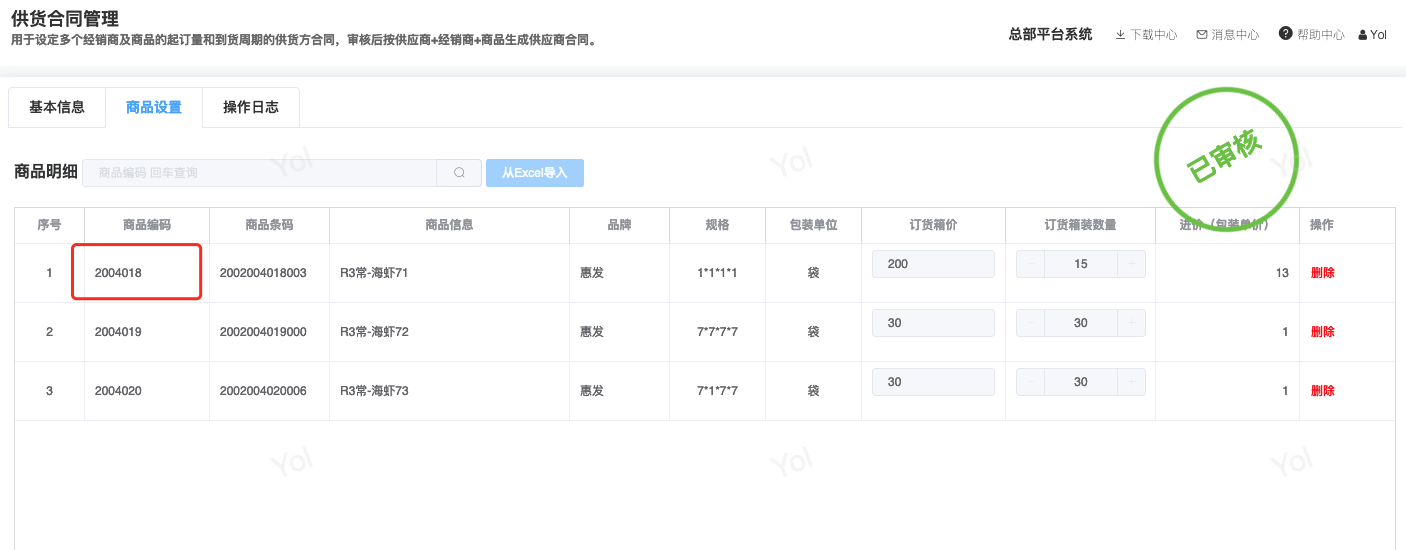Focus the 商品编码 search input field
This screenshot has height=550, width=1406.
tap(260, 173)
